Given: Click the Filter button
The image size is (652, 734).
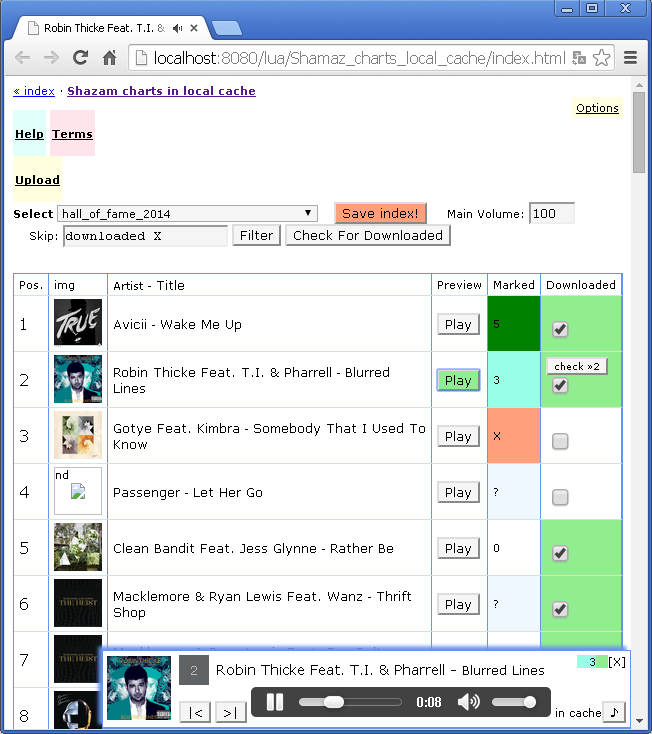Looking at the screenshot, I should [256, 235].
